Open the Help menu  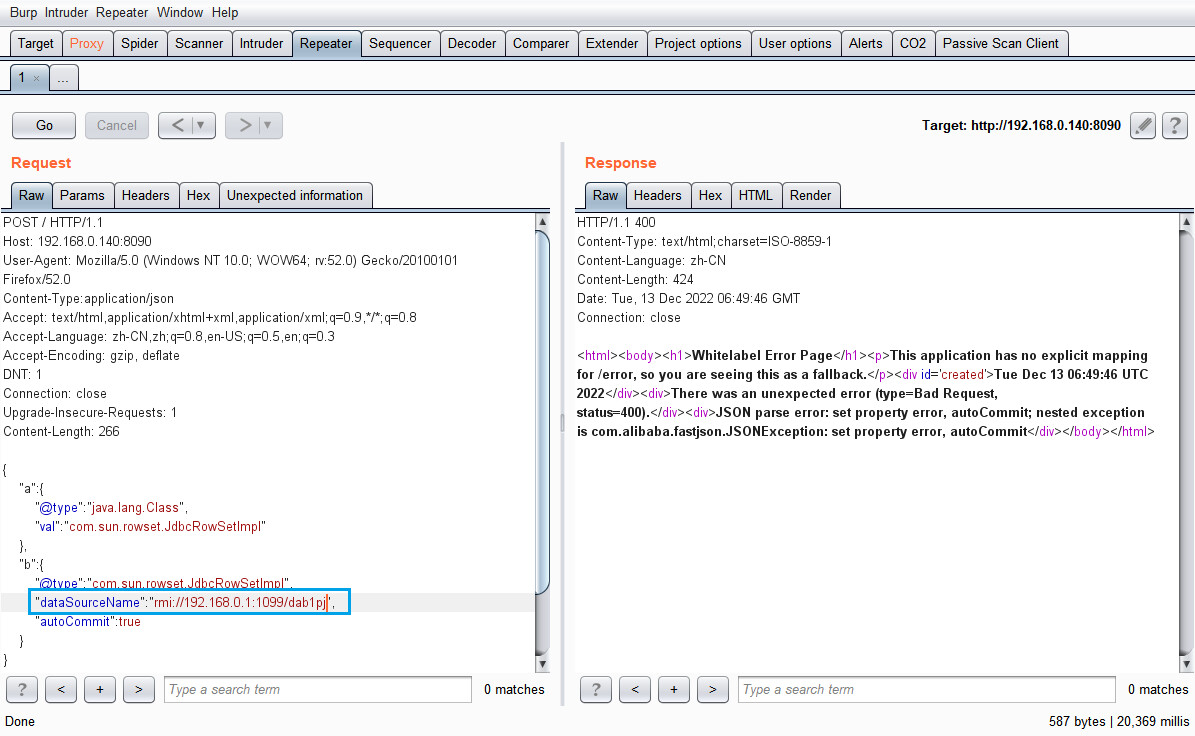(225, 12)
